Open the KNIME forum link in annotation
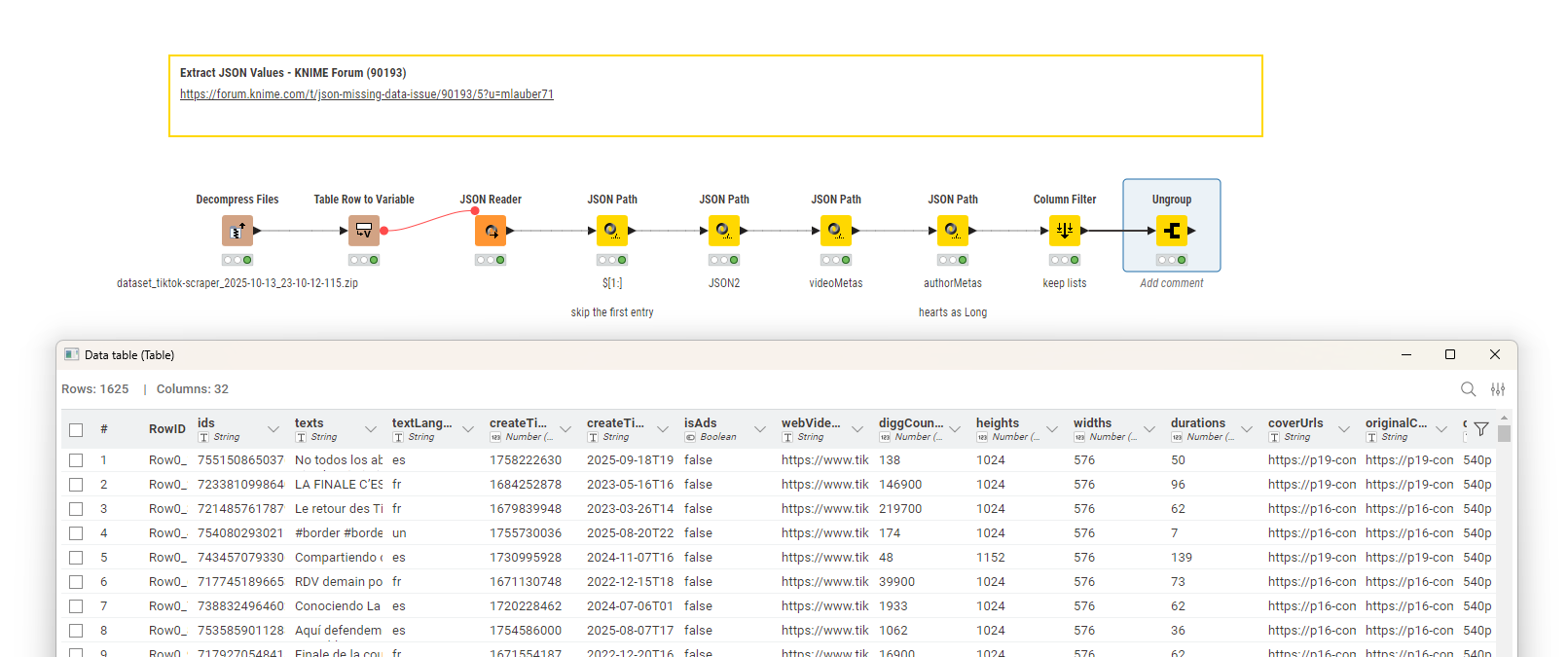 coord(366,94)
